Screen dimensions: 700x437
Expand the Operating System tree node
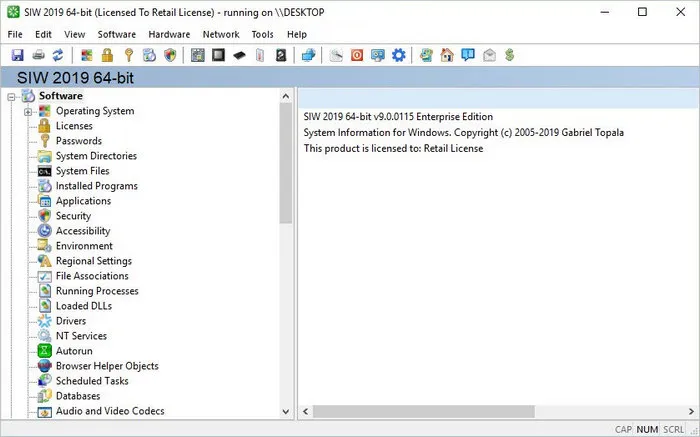(x=28, y=112)
